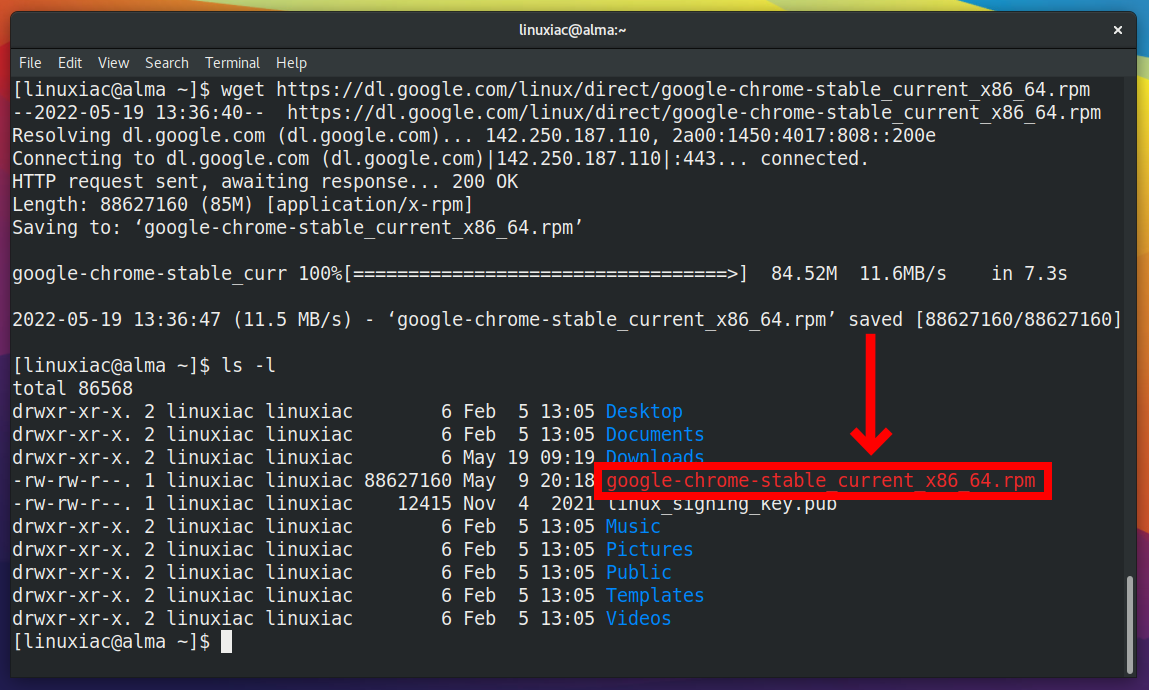Open the Edit menu
1149x690 pixels.
tap(70, 63)
